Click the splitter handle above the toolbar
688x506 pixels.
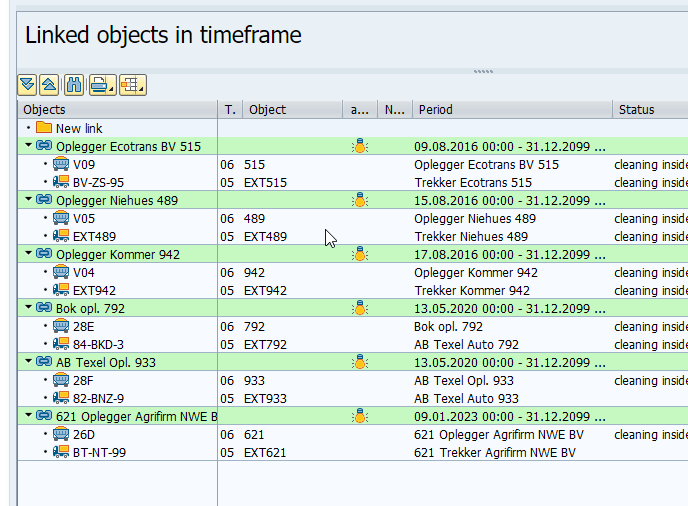click(483, 71)
